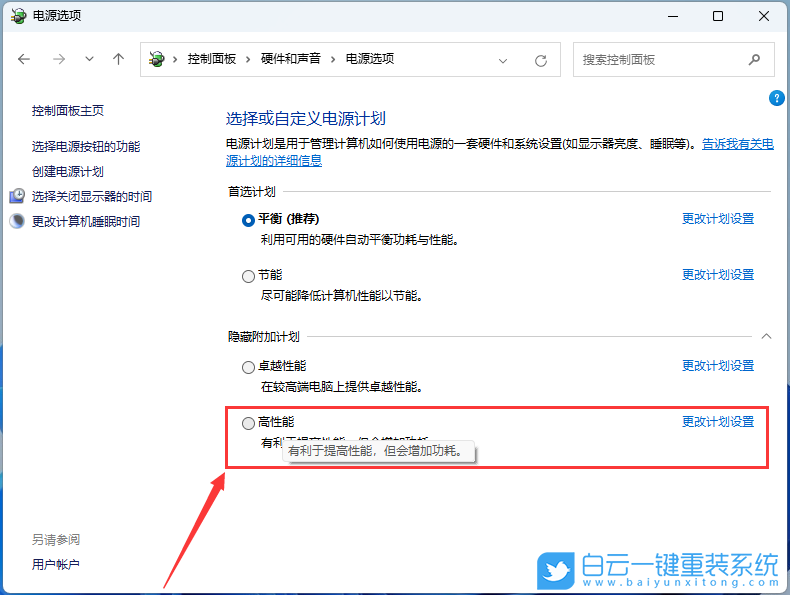Minimize the 电源选项 window

click(673, 16)
